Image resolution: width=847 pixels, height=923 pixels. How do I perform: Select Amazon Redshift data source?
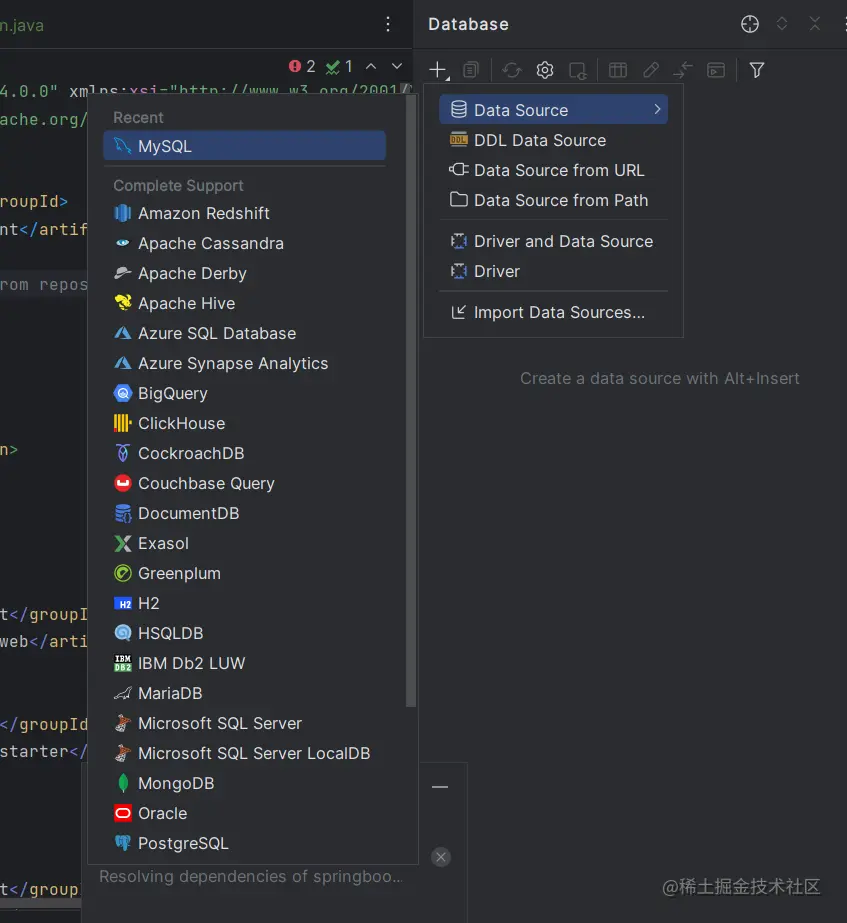coord(244,213)
